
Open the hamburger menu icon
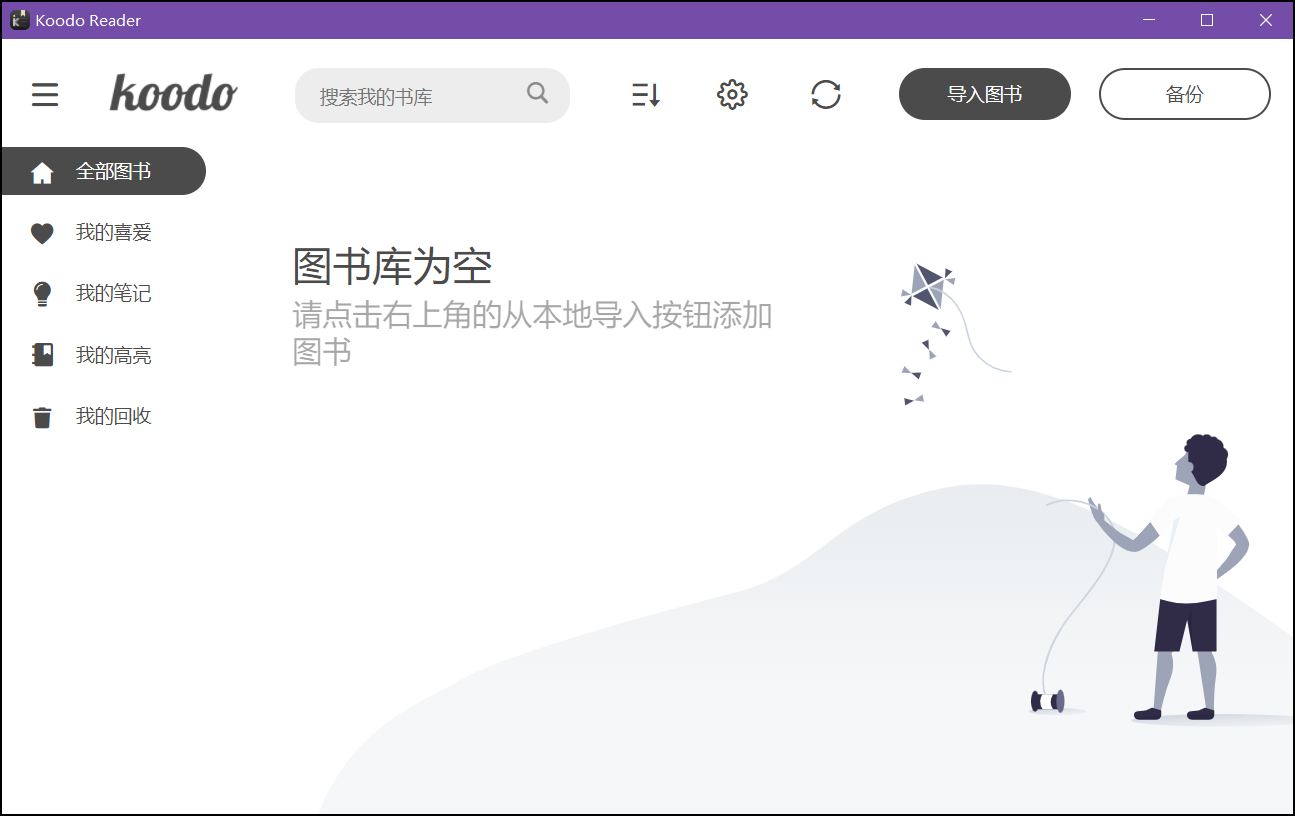(45, 95)
